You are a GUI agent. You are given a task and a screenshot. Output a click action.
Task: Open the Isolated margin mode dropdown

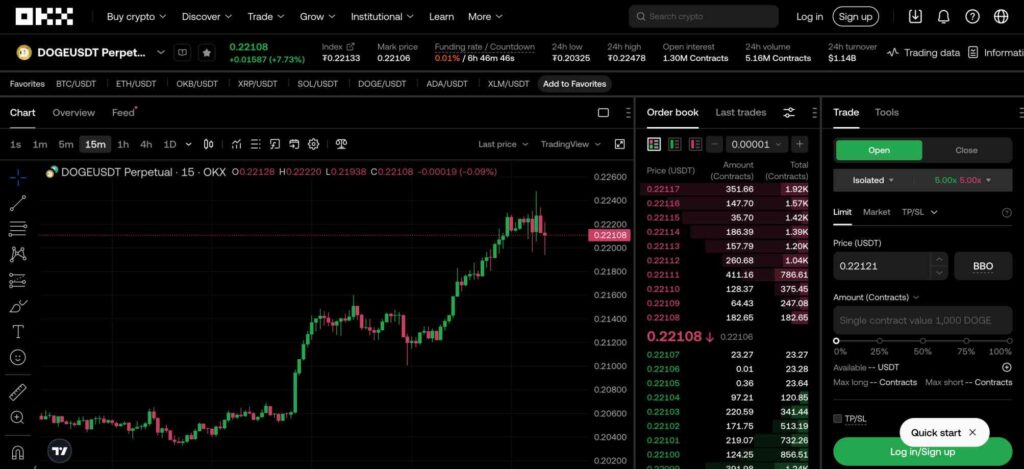click(873, 180)
